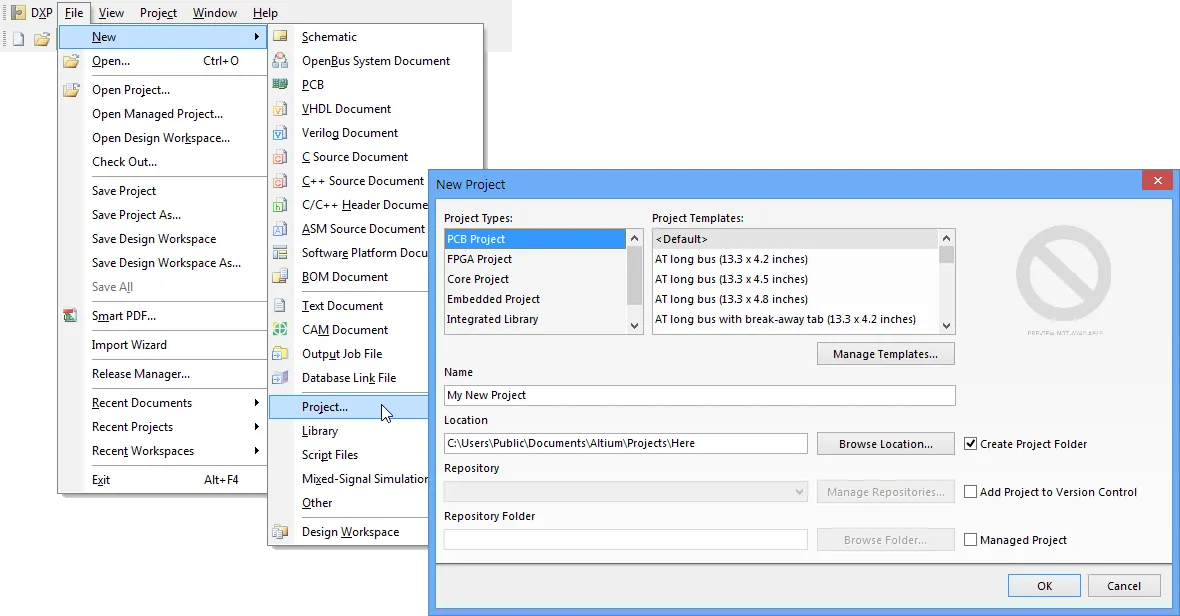Expand the Recent Projects submenu
The width and height of the screenshot is (1180, 616).
[x=257, y=426]
